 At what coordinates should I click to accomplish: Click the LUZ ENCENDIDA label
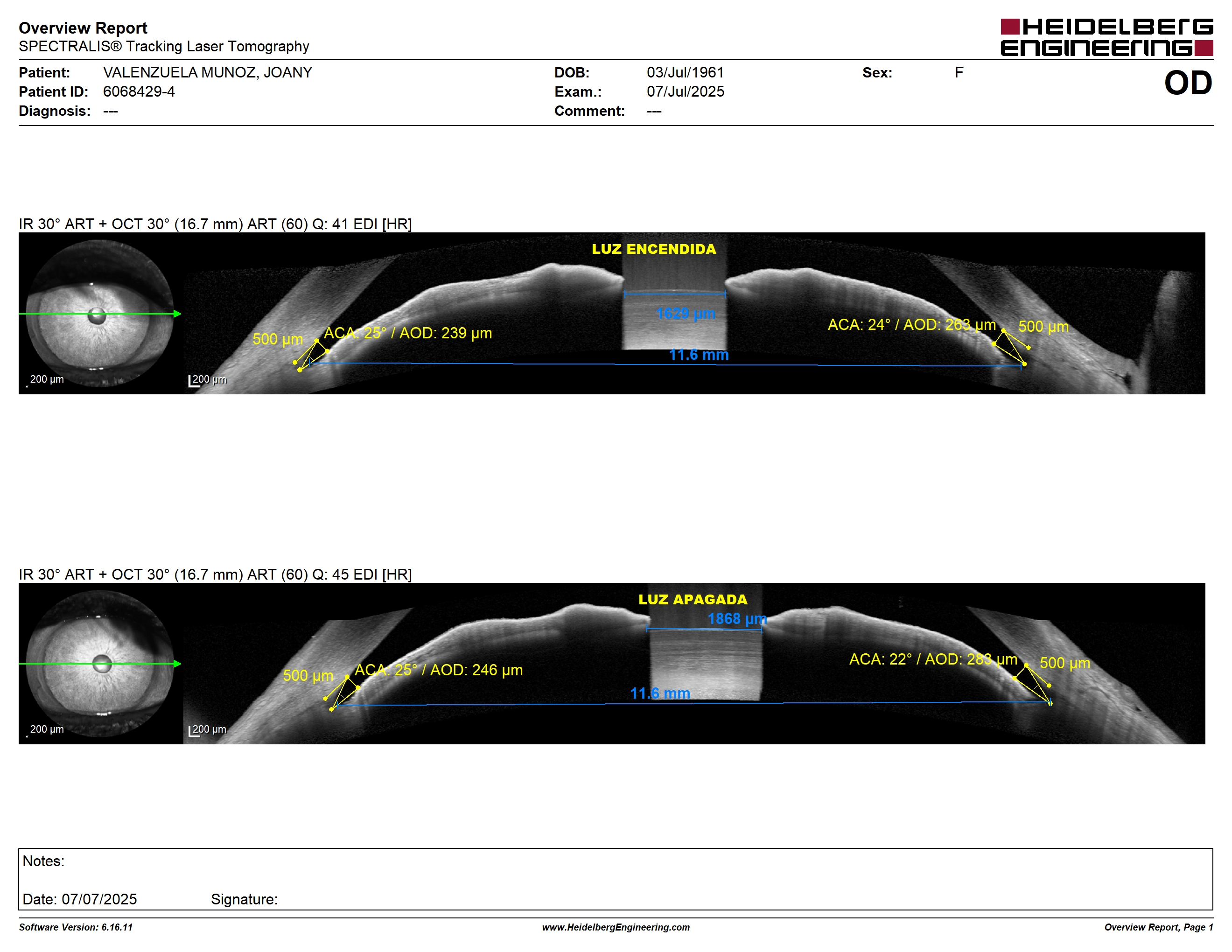(654, 249)
